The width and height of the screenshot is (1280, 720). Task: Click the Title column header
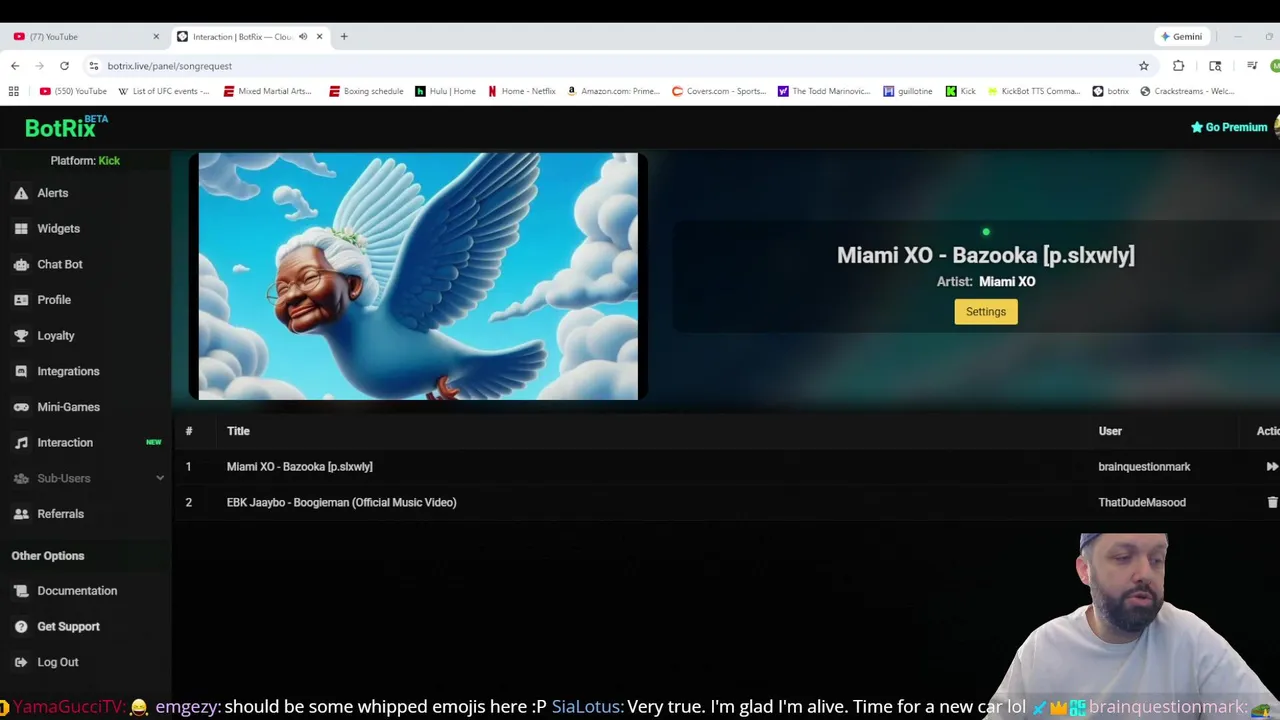(x=238, y=431)
